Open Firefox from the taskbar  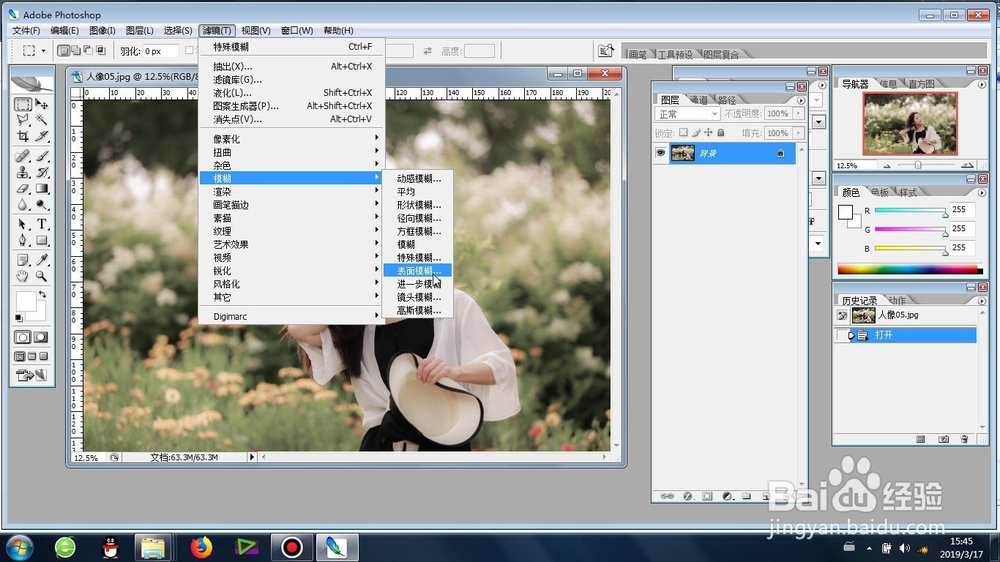[x=201, y=547]
